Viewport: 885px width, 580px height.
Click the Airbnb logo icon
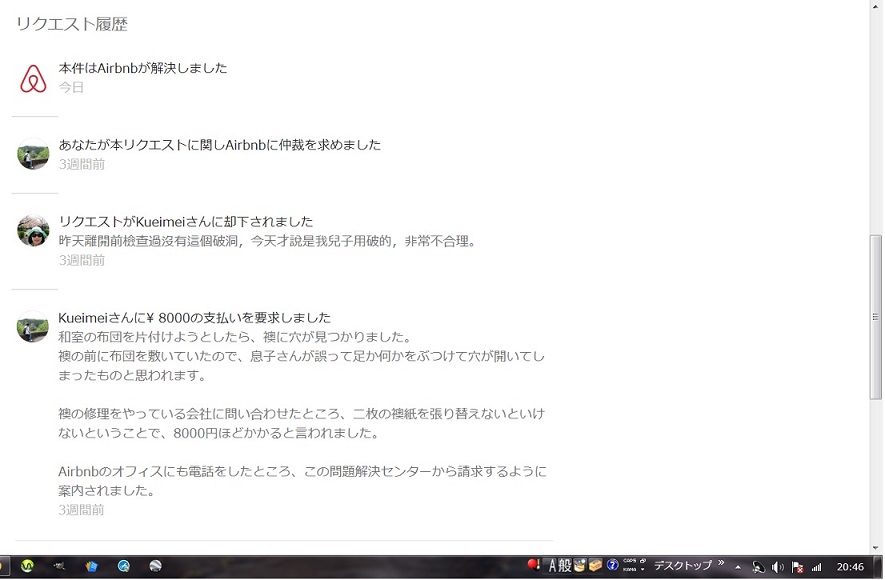(x=33, y=78)
